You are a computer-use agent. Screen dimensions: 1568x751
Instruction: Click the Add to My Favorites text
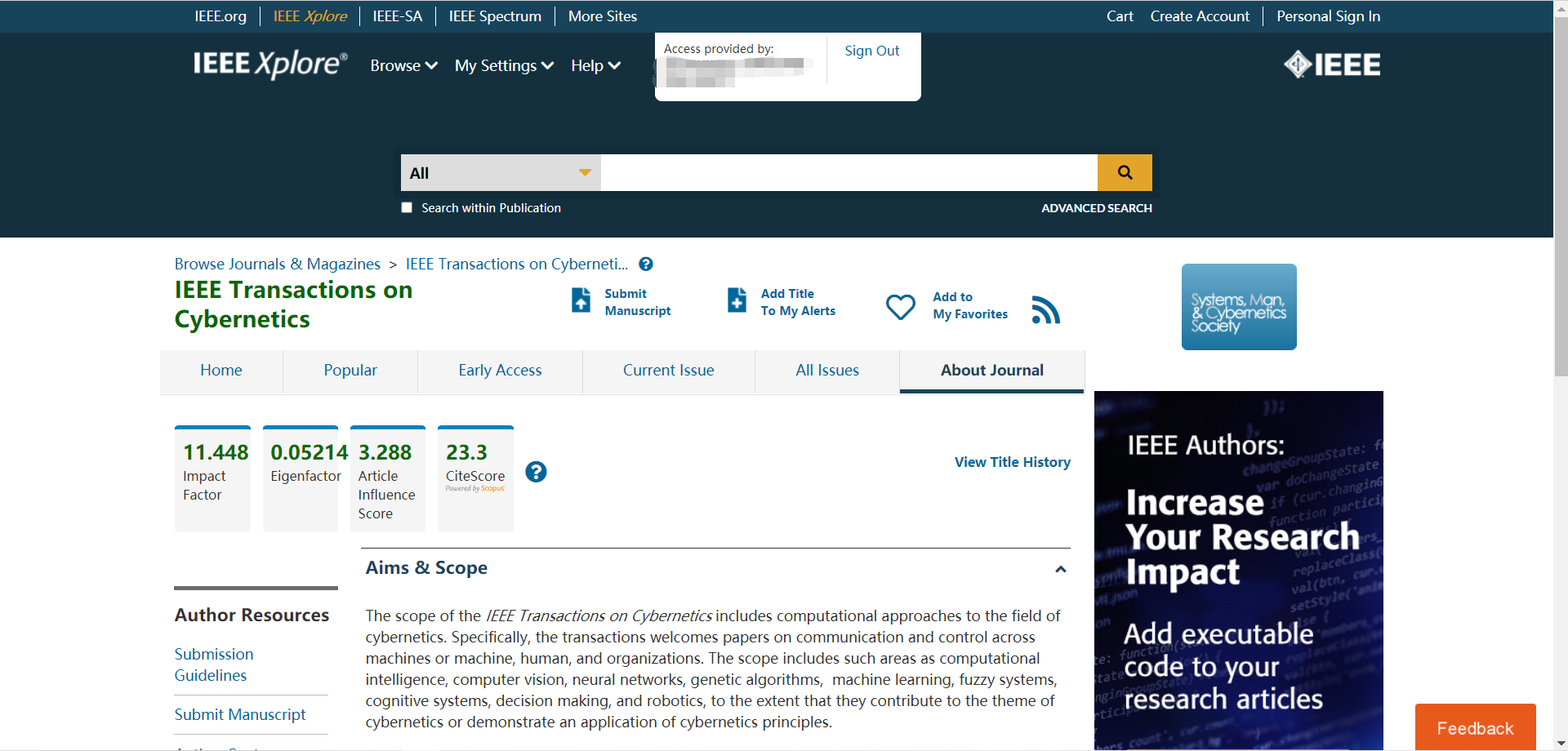tap(970, 305)
